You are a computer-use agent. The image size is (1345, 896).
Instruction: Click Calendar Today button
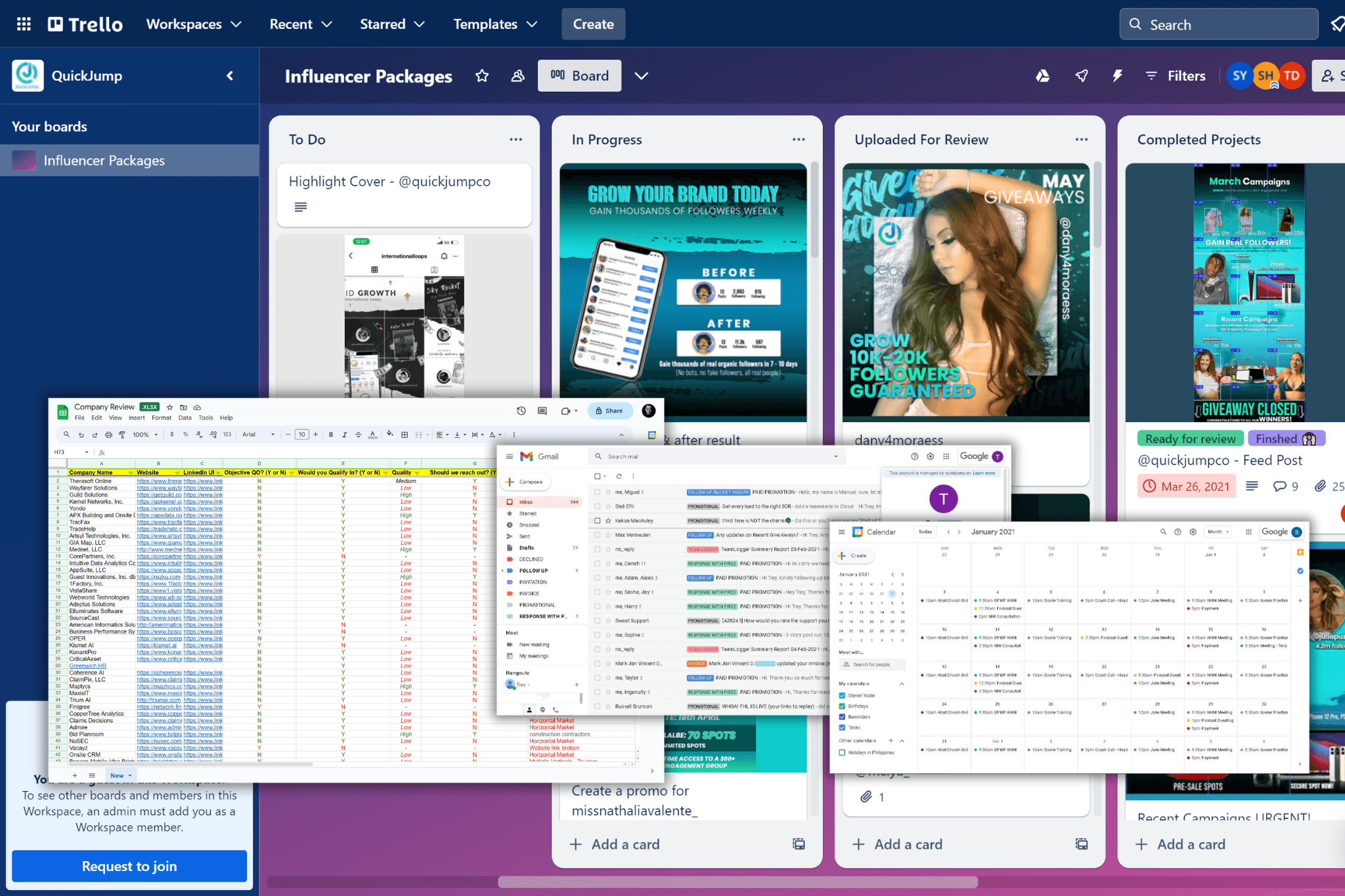(925, 532)
